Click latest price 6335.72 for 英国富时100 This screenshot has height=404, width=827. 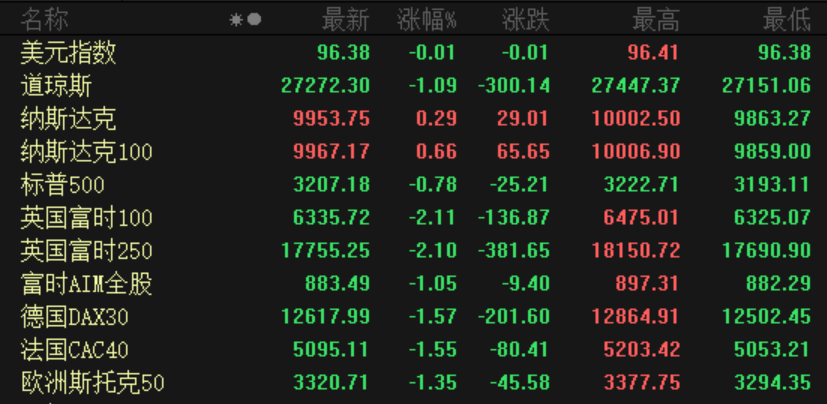332,217
